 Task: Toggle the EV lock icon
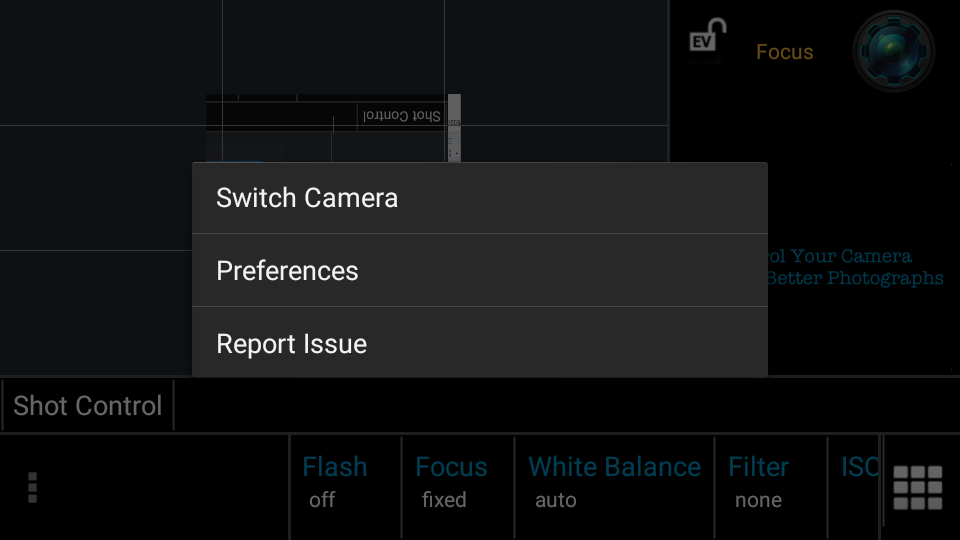[x=708, y=42]
